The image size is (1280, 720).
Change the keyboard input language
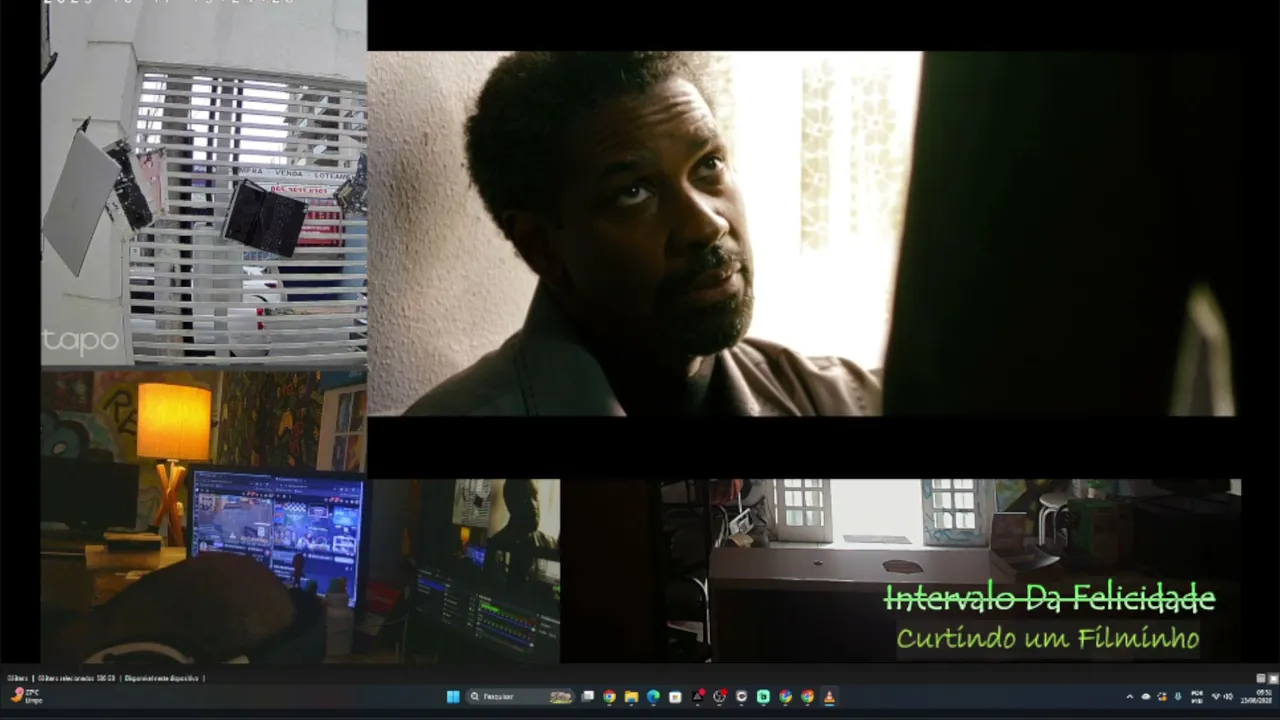click(1198, 697)
